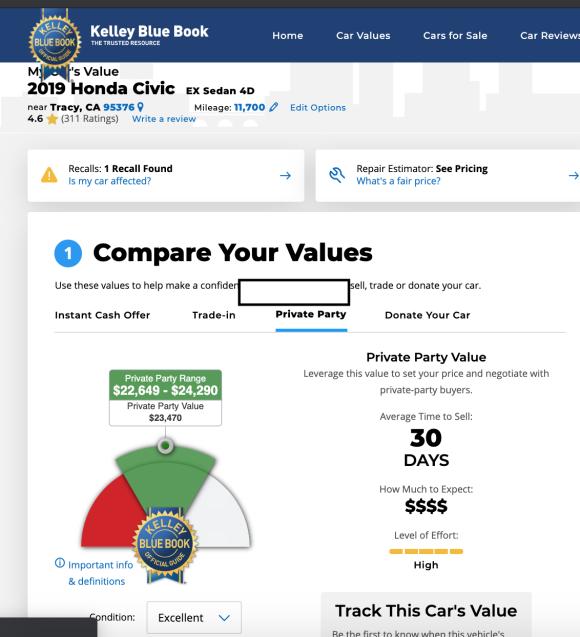
Task: Click the Kelley Blue Book badge on the gauge
Action: [x=165, y=544]
